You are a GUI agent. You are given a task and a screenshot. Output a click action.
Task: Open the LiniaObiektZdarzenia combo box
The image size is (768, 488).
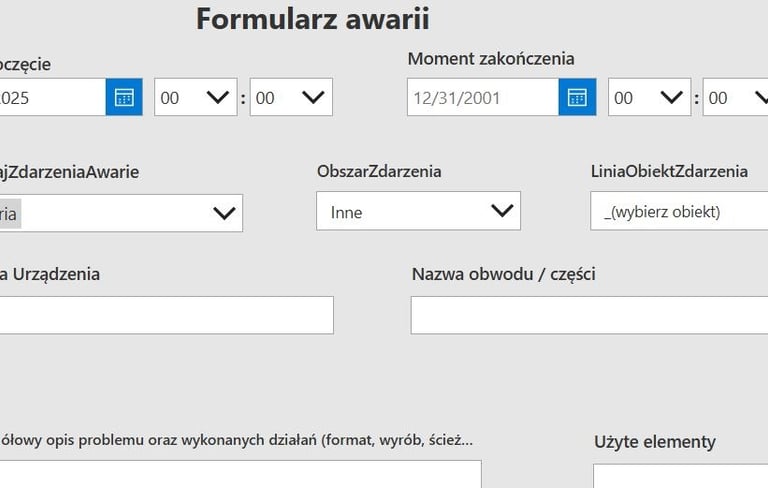point(679,211)
